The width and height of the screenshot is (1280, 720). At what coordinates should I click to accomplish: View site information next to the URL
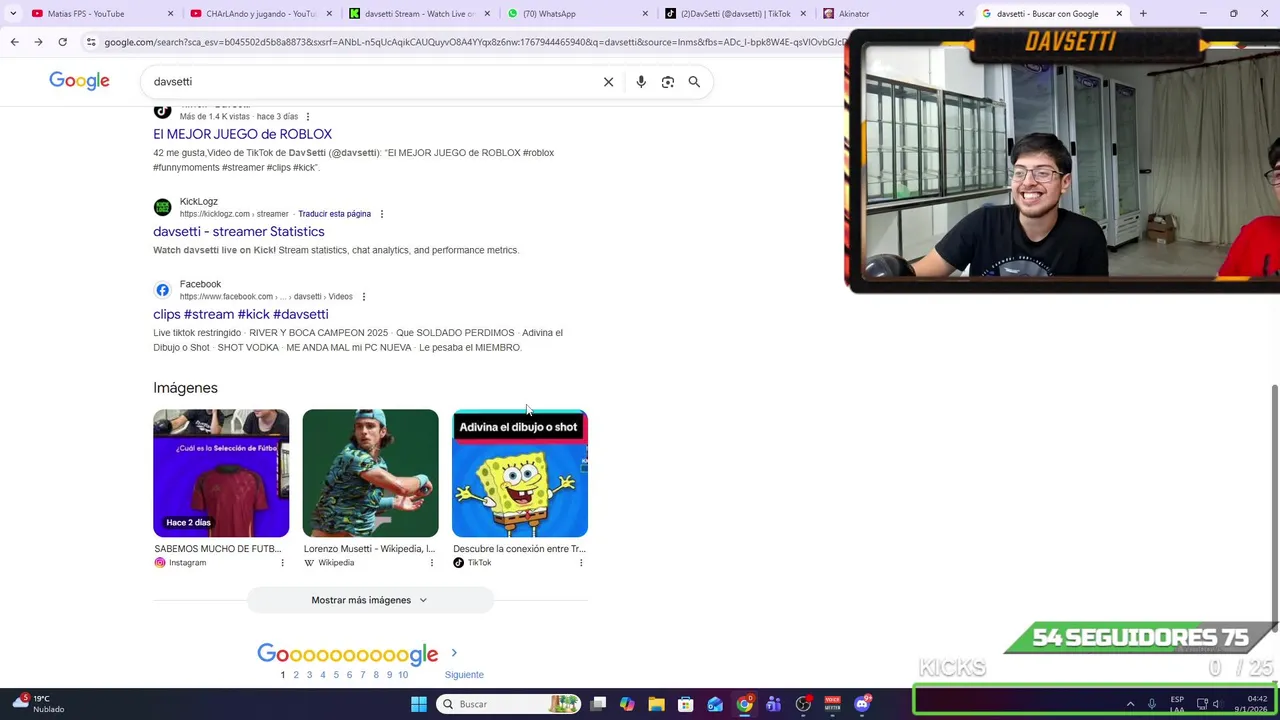tap(91, 42)
